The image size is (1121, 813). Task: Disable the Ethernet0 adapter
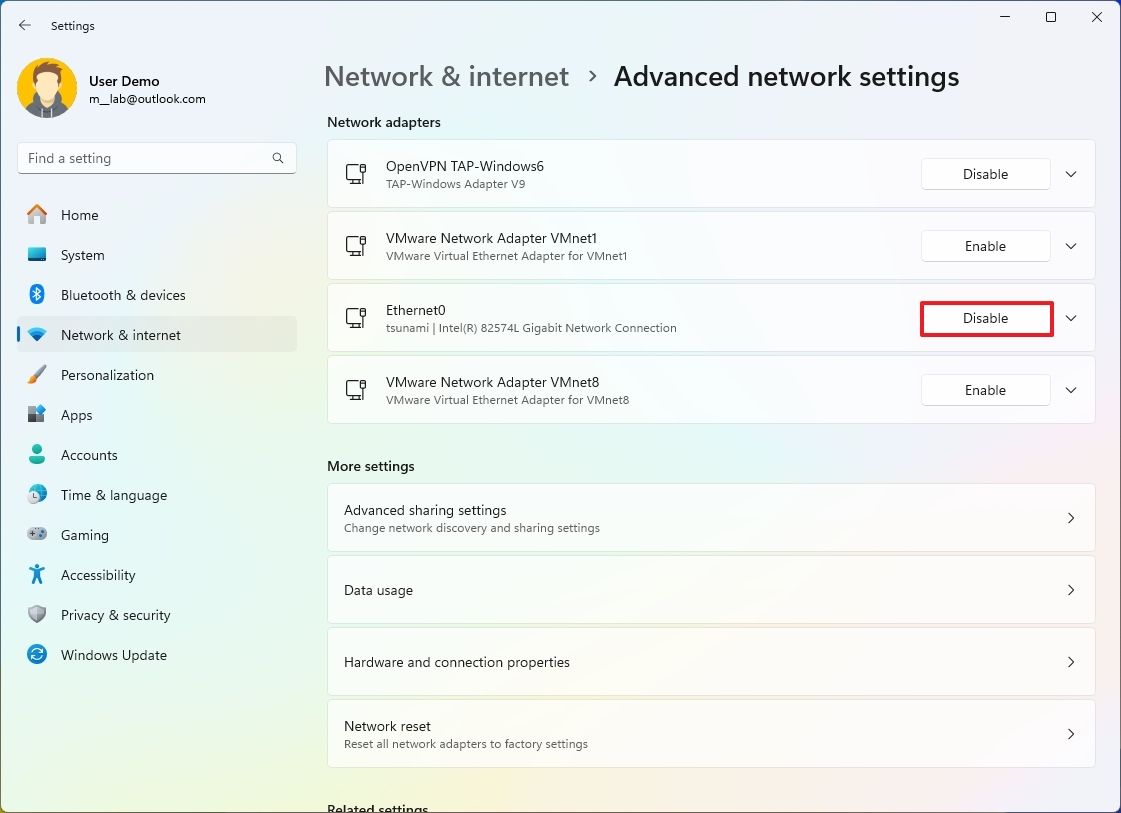(x=985, y=318)
